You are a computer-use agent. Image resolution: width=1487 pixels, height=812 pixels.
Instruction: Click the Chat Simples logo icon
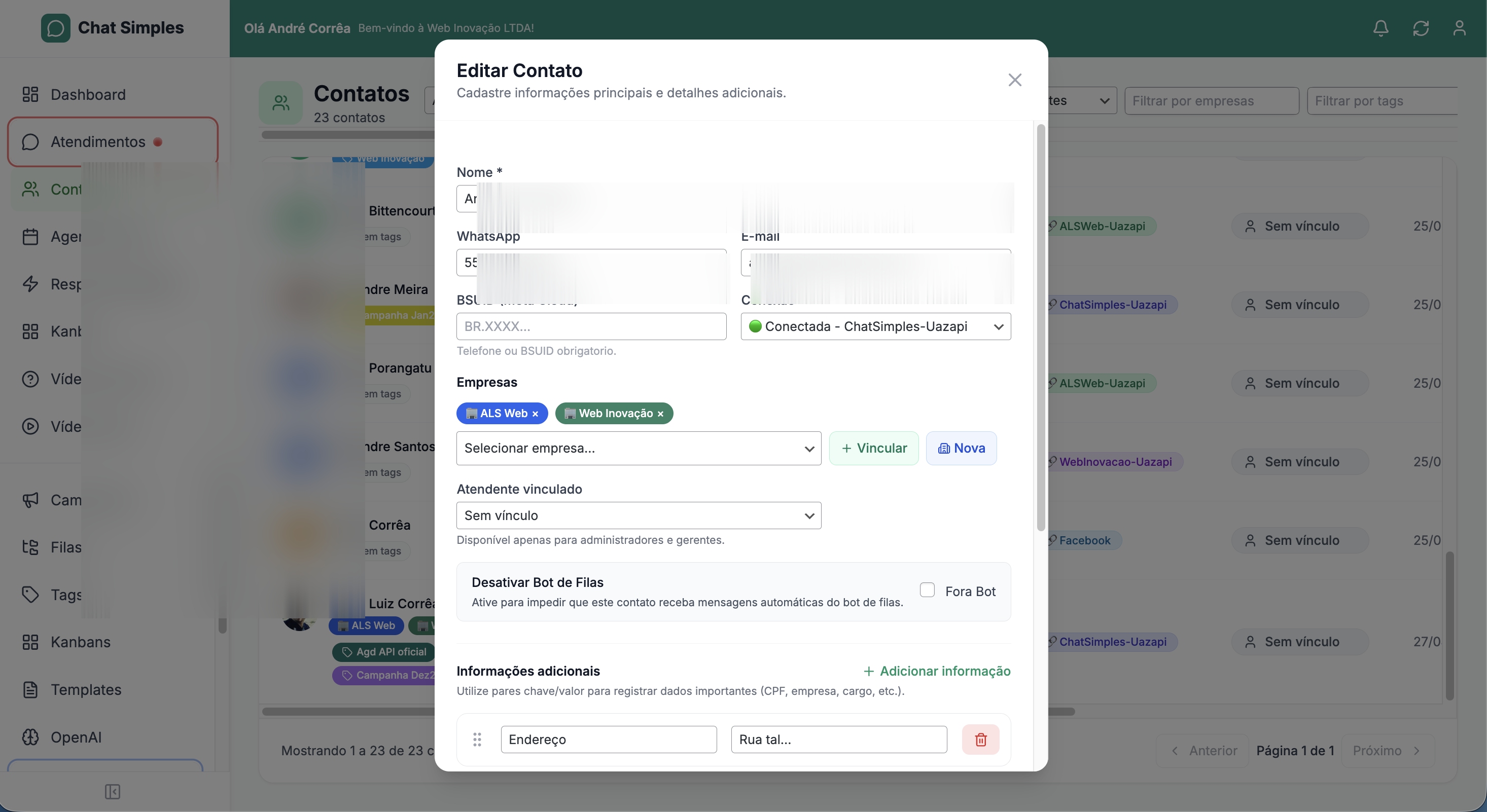click(55, 27)
